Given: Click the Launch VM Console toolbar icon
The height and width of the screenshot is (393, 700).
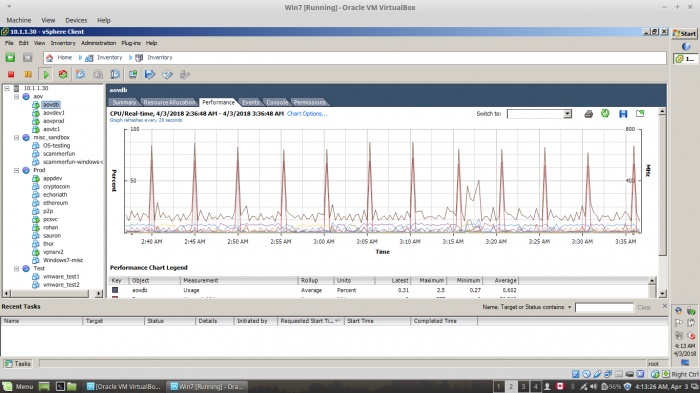Looking at the screenshot, I should click(133, 75).
